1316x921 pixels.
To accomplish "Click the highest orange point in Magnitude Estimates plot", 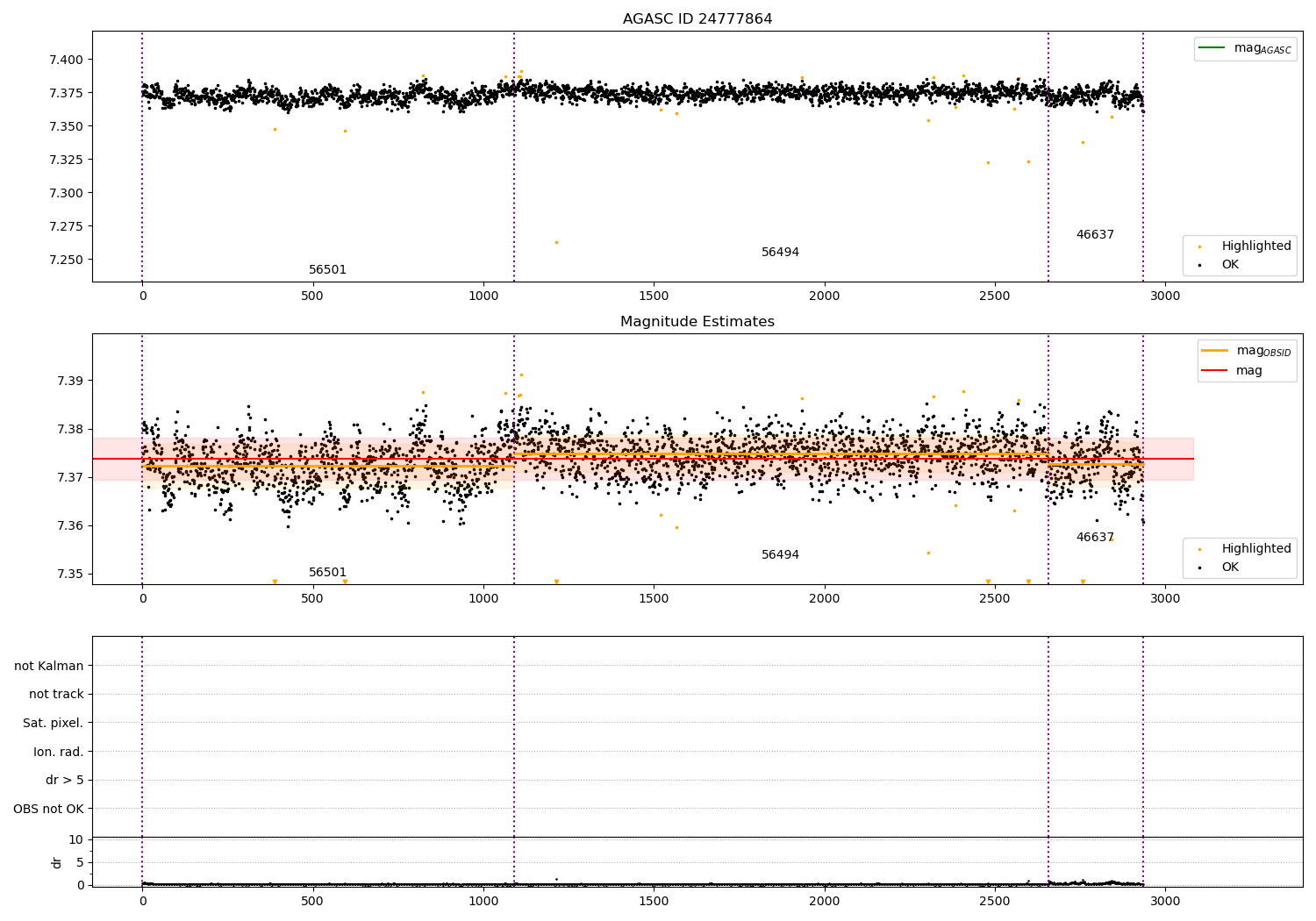I will click(x=521, y=375).
